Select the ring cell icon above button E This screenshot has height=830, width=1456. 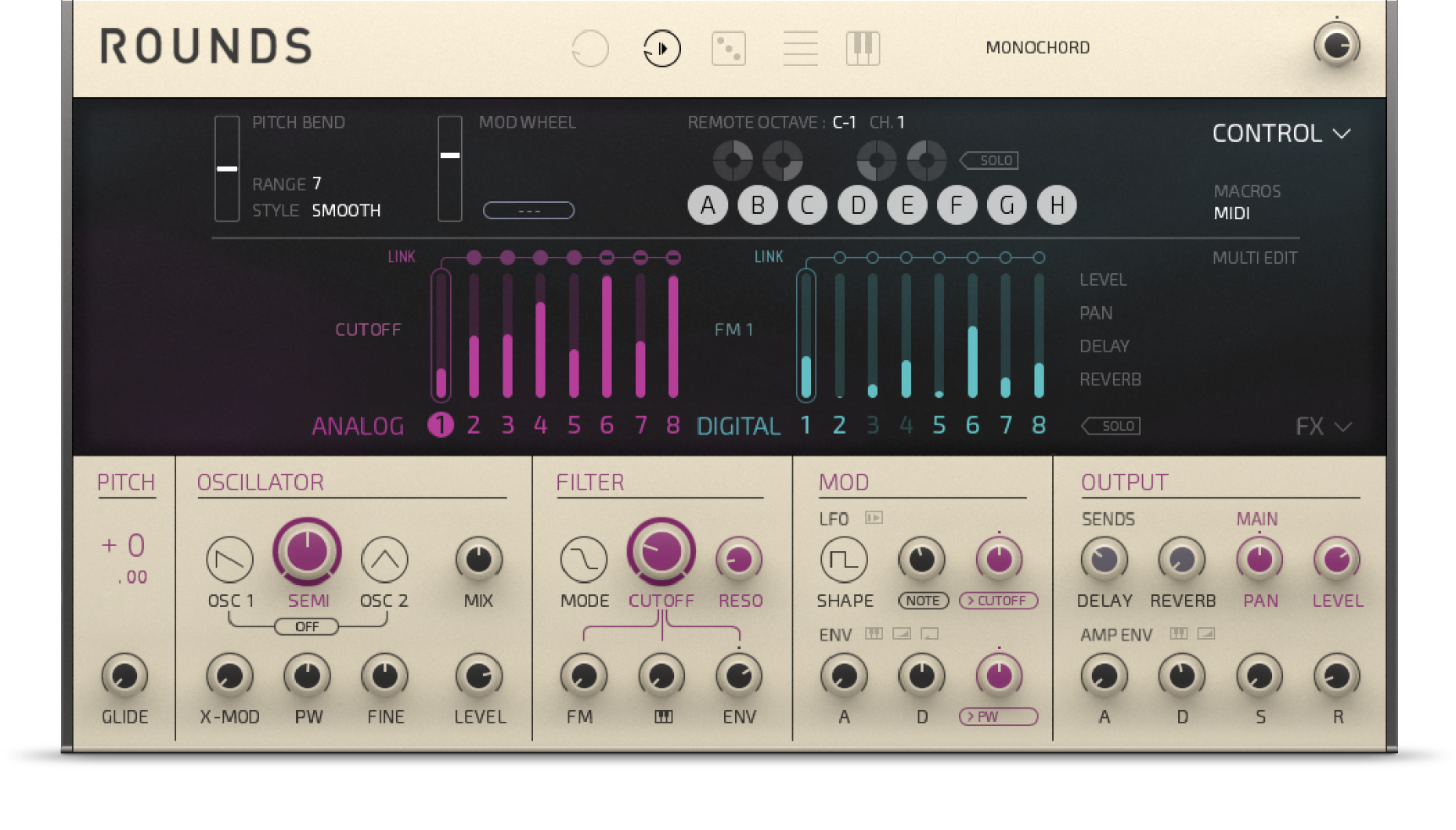pos(927,161)
